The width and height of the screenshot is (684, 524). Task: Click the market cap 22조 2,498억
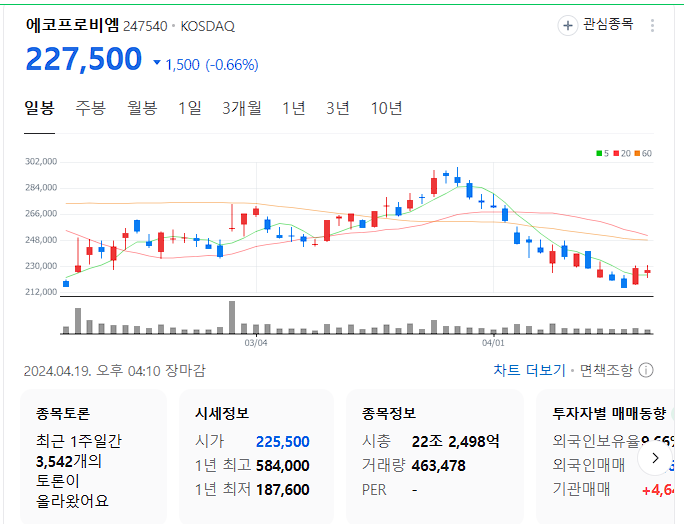[x=455, y=442]
